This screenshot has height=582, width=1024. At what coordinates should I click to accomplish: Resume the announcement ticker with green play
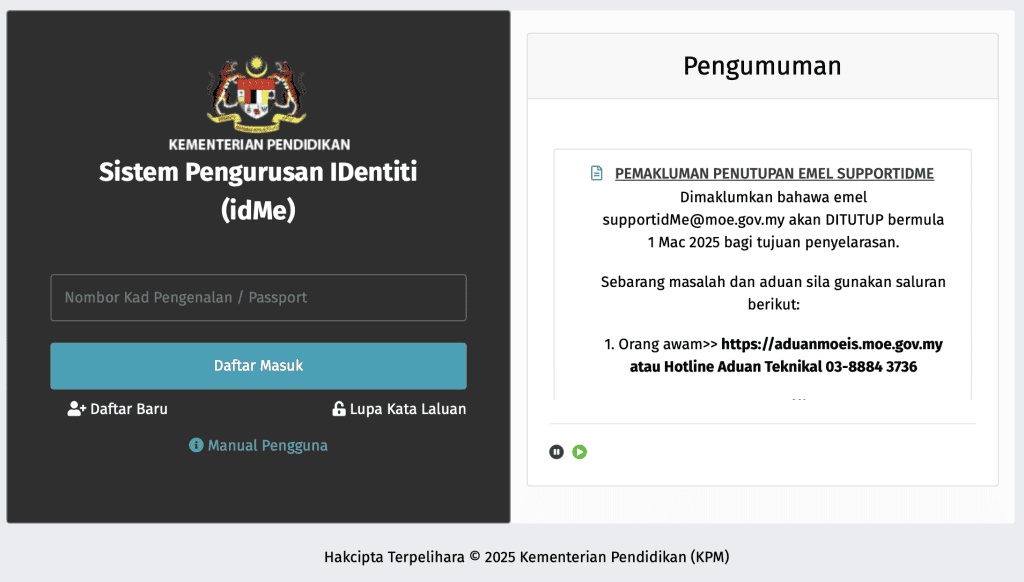[x=579, y=452]
